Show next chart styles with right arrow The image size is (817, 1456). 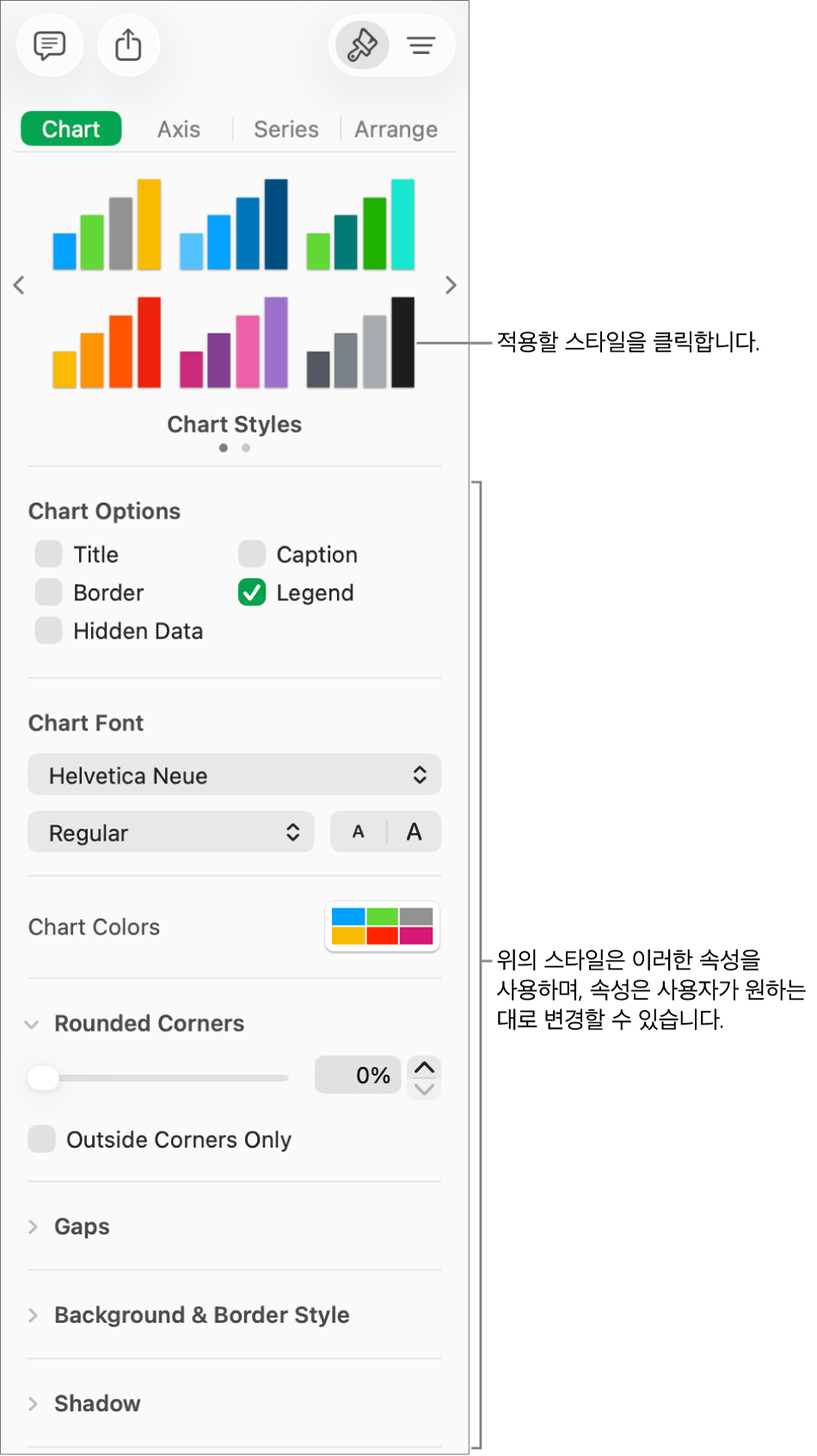(451, 285)
